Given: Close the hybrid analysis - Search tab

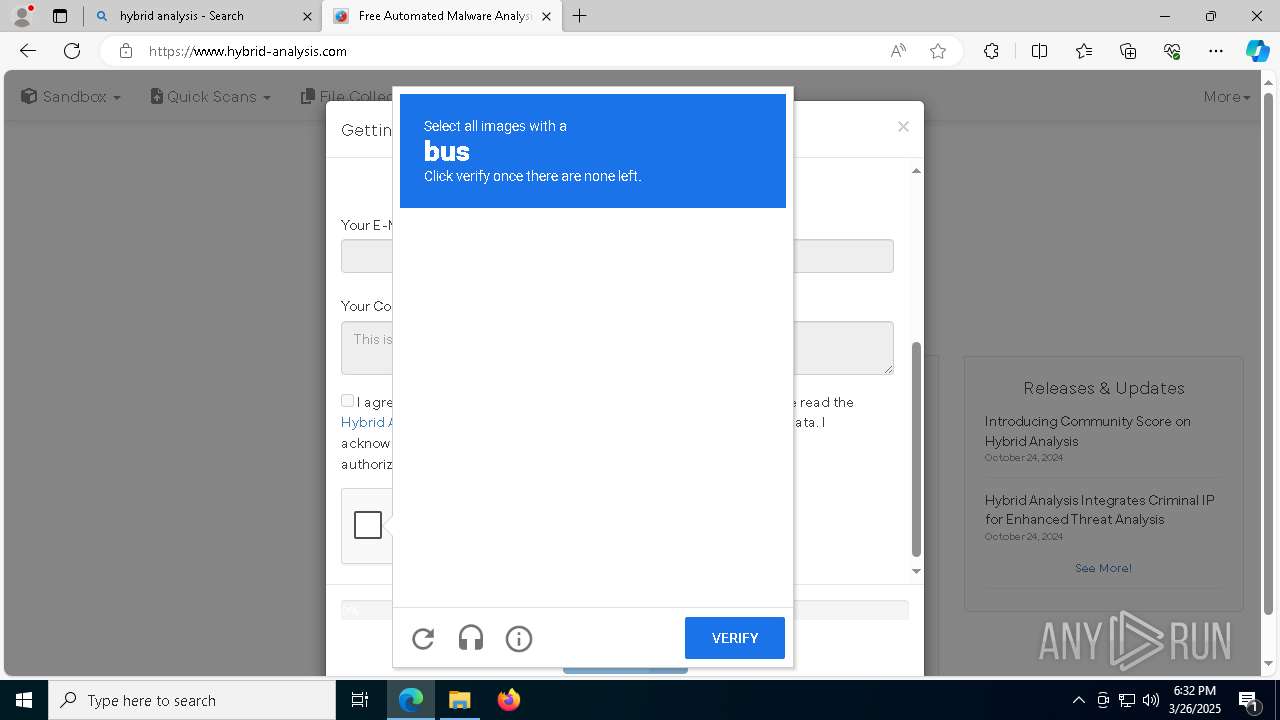Looking at the screenshot, I should click(x=307, y=16).
